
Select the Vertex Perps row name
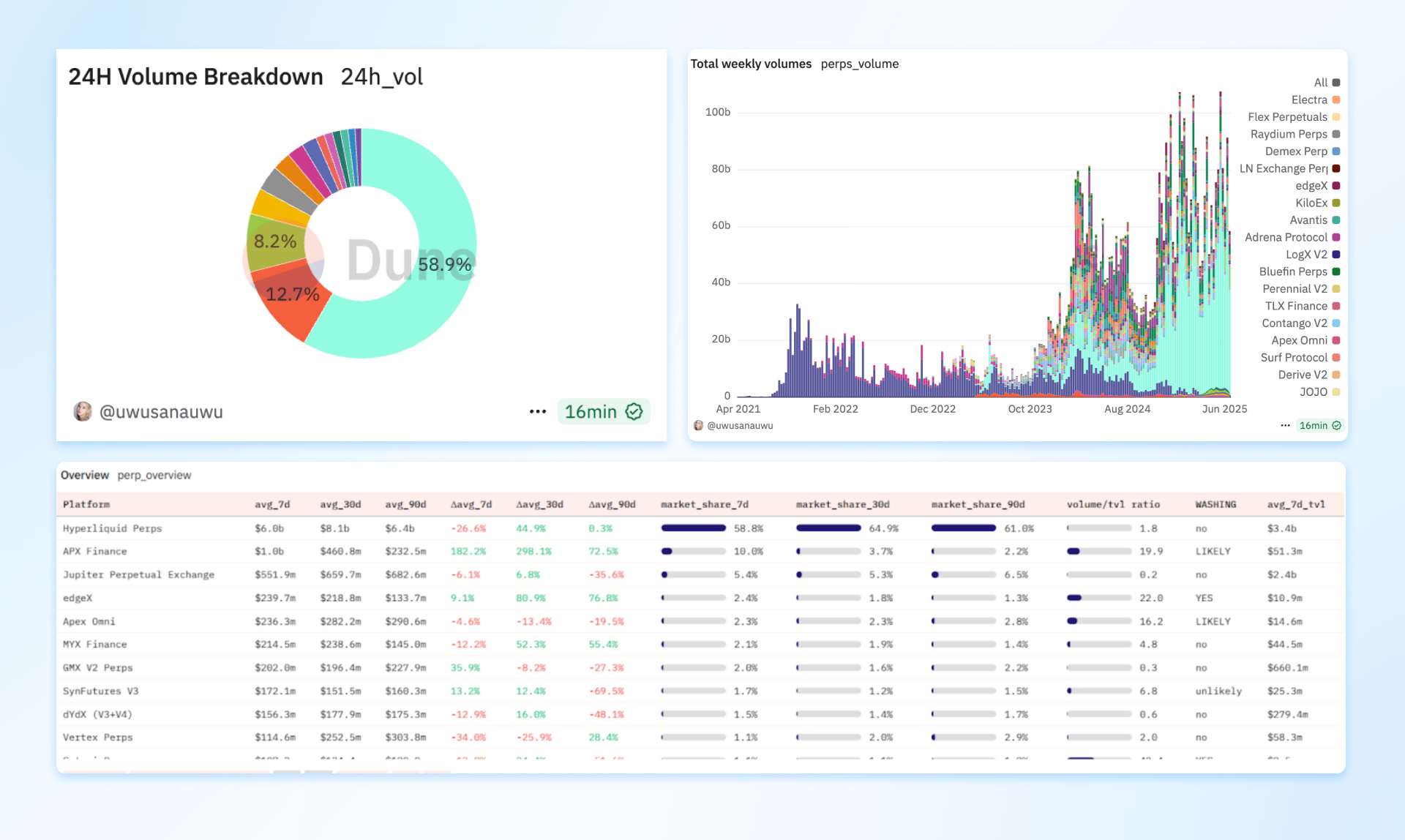[x=97, y=737]
